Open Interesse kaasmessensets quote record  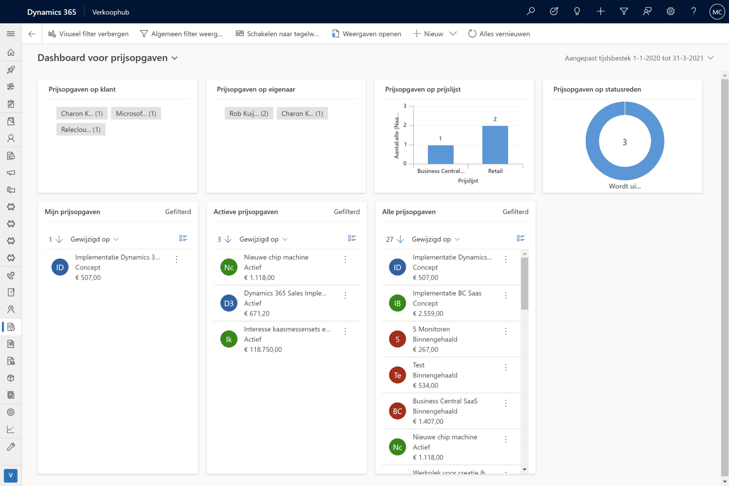tap(286, 339)
